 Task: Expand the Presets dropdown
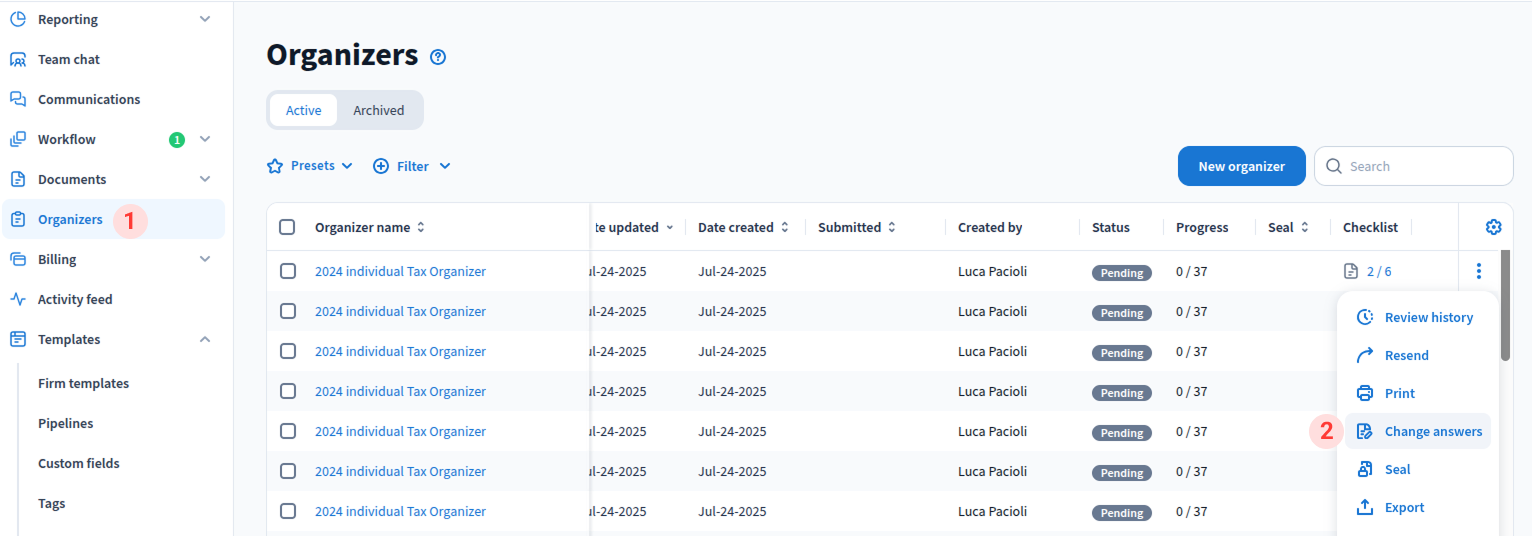pyautogui.click(x=310, y=166)
